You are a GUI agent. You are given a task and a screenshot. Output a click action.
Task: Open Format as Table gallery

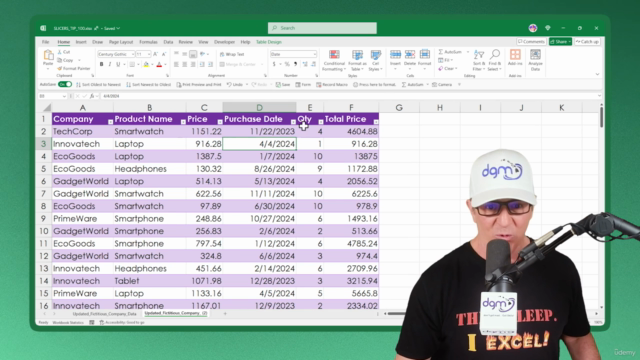358,60
